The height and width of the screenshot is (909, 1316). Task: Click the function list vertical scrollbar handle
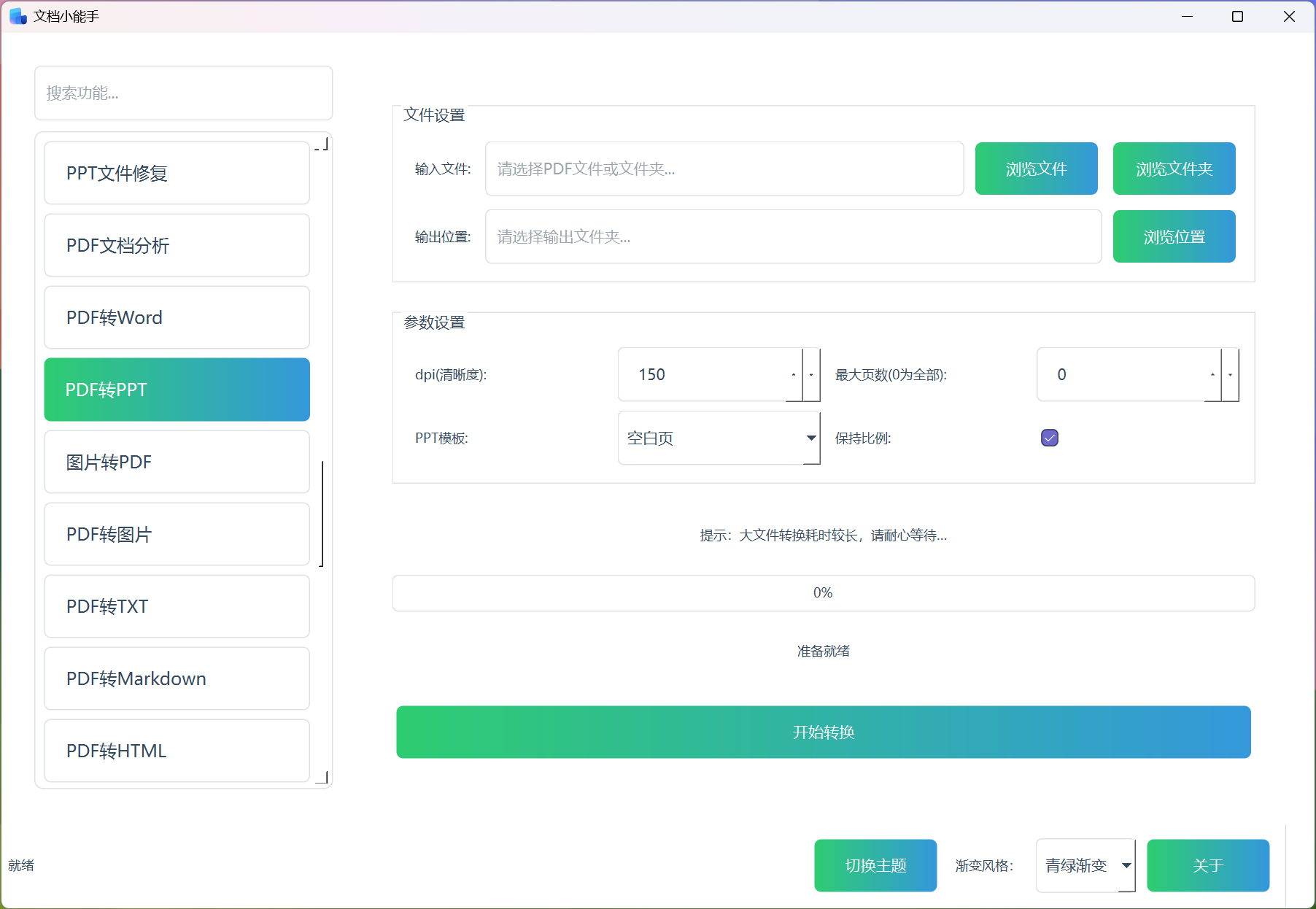click(x=322, y=514)
